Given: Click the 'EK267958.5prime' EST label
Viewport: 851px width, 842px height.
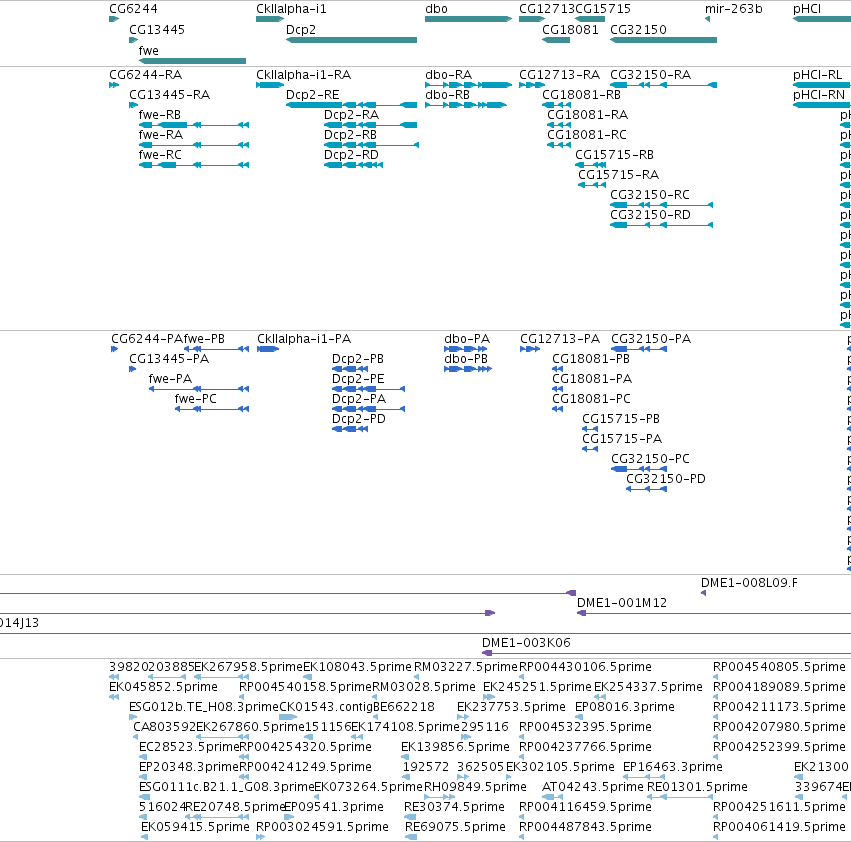Looking at the screenshot, I should [249, 667].
